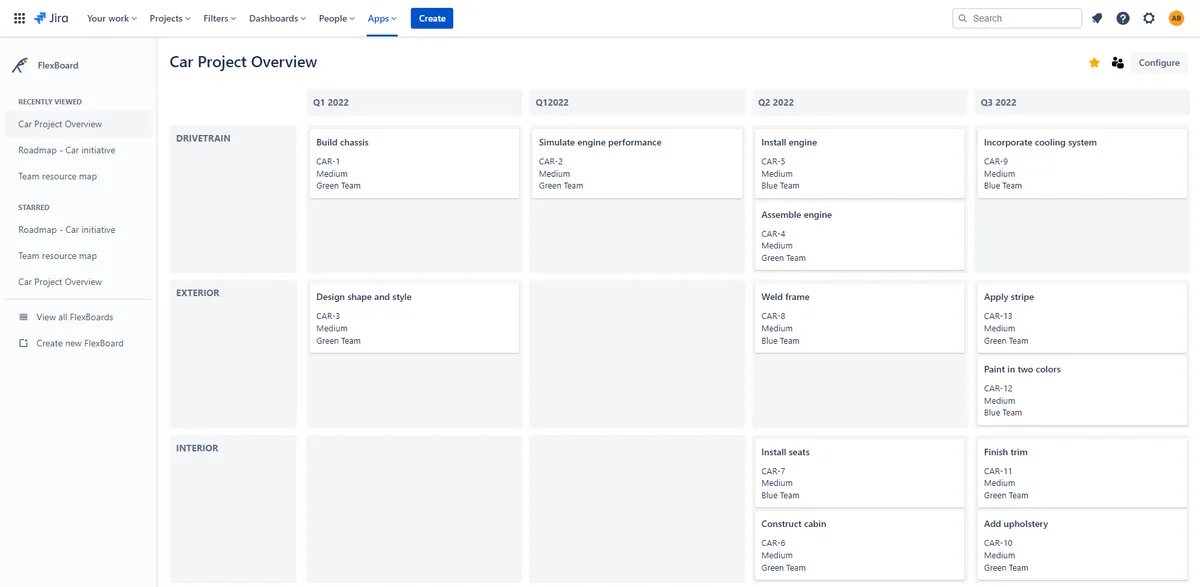Open Roadmap - Car initiative under Starred
This screenshot has height=587, width=1200.
tap(66, 230)
